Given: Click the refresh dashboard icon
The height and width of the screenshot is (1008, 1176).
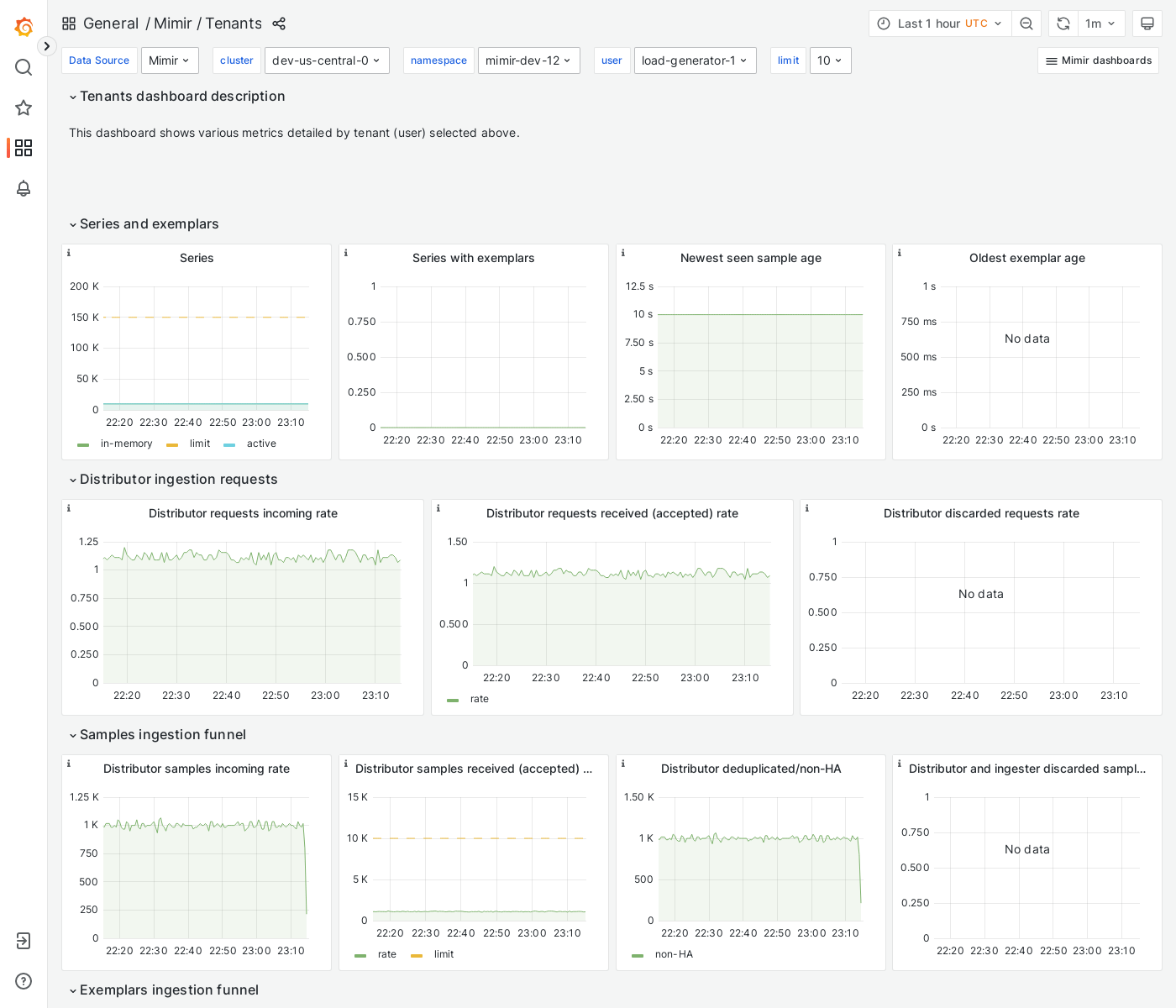Looking at the screenshot, I should click(1063, 24).
